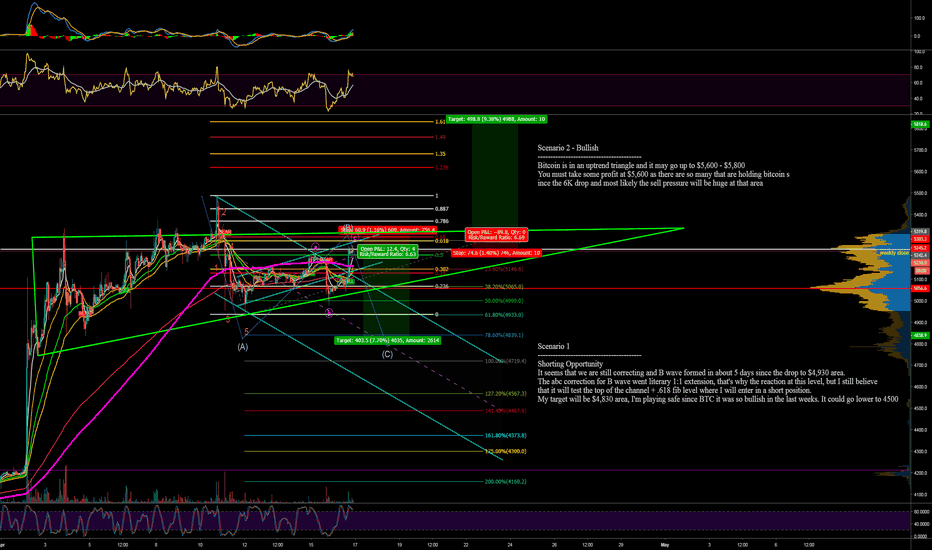The height and width of the screenshot is (550, 932).
Task: Click the 161.80%(4373.8) extension label
Action: click(505, 436)
